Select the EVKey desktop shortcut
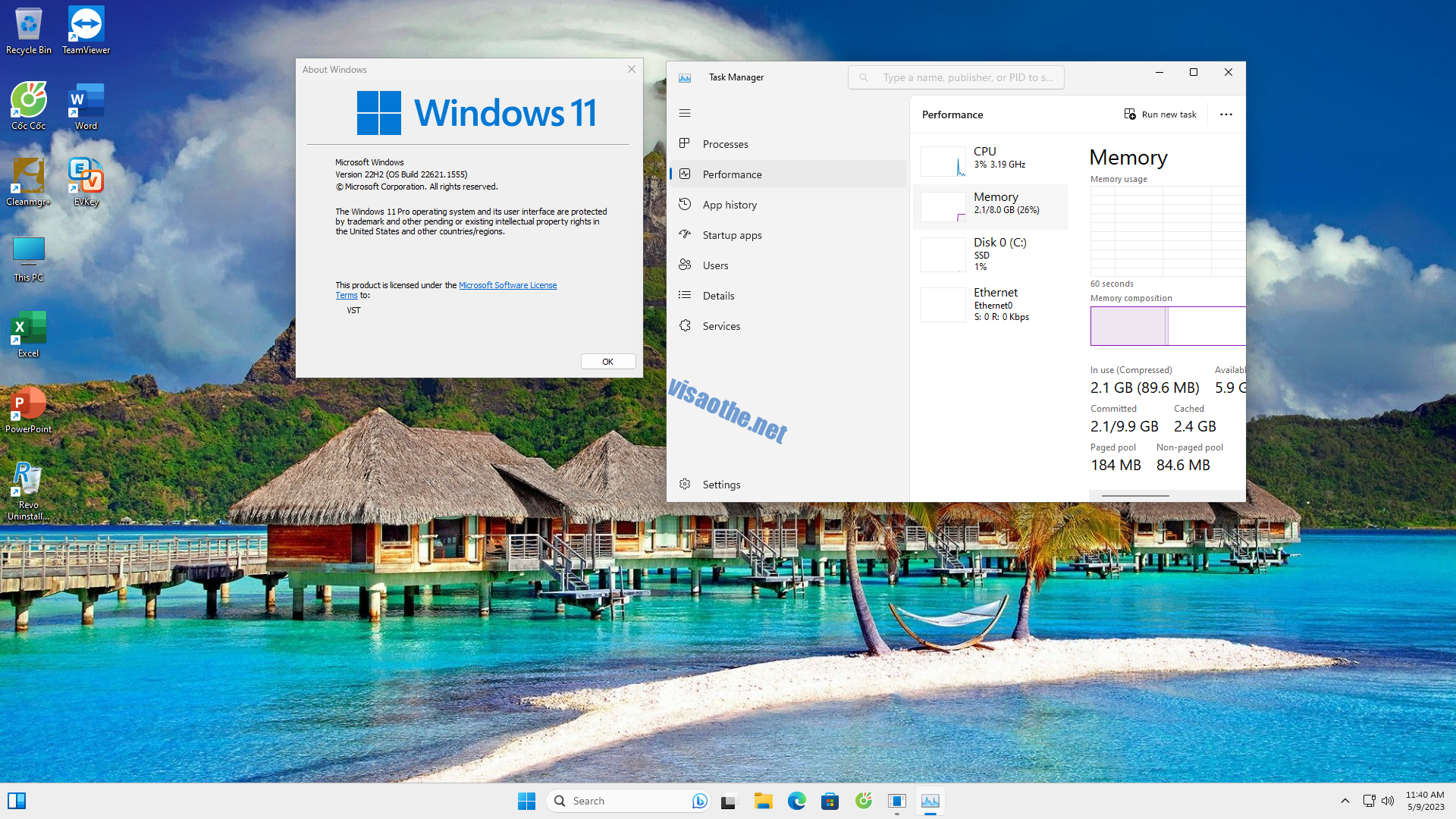This screenshot has height=819, width=1456. pos(86,183)
